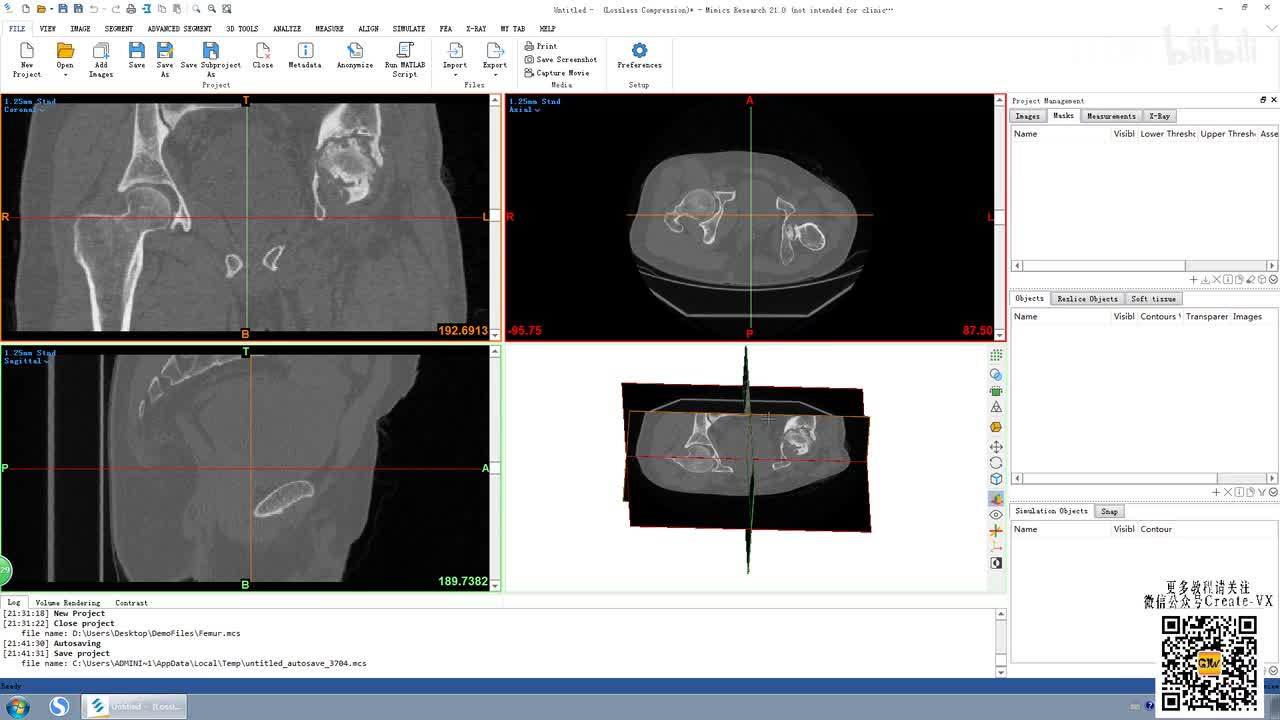
Task: Click the Anonymize icon
Action: (355, 51)
